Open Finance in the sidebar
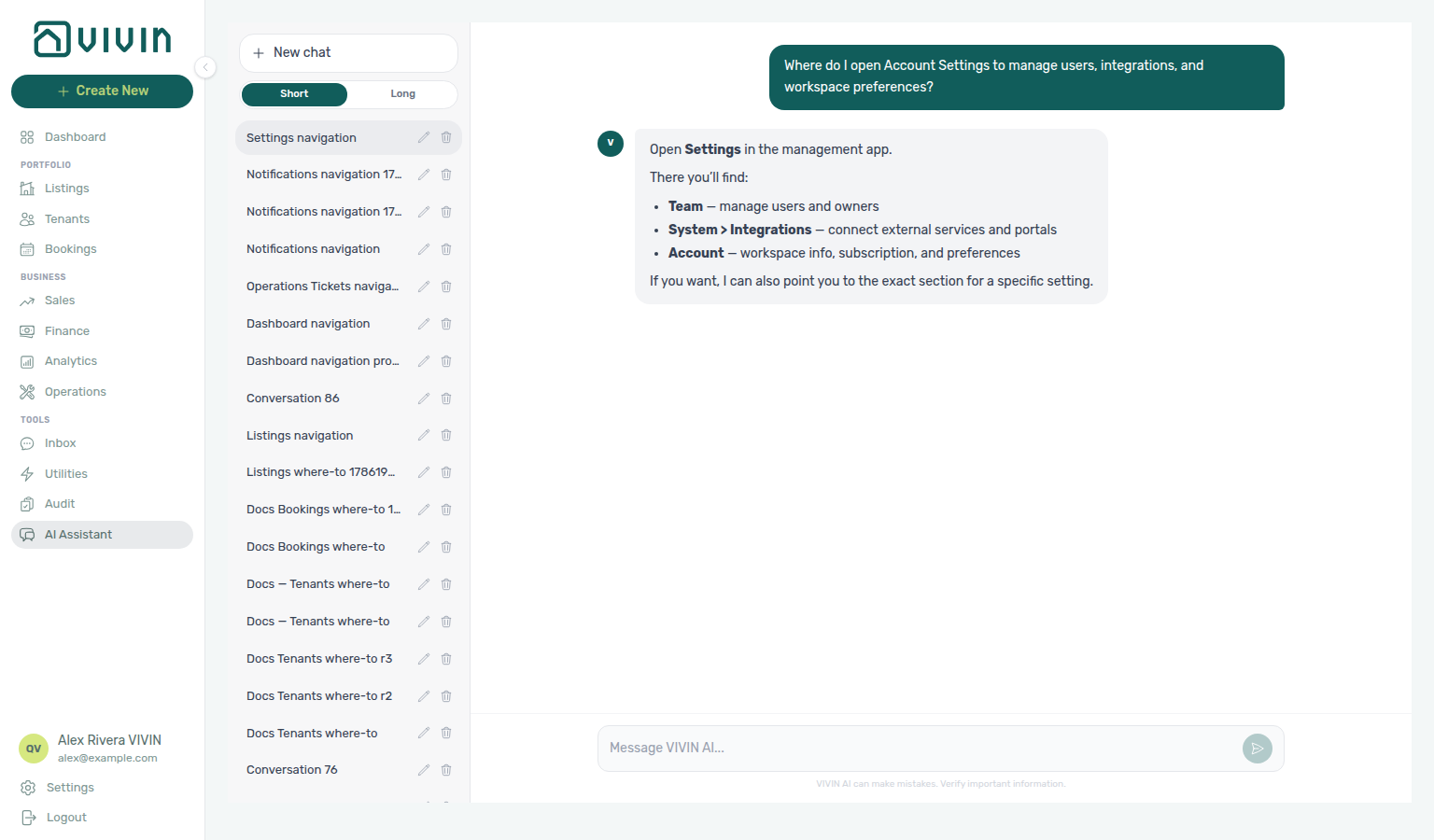The width and height of the screenshot is (1434, 840). (102, 331)
